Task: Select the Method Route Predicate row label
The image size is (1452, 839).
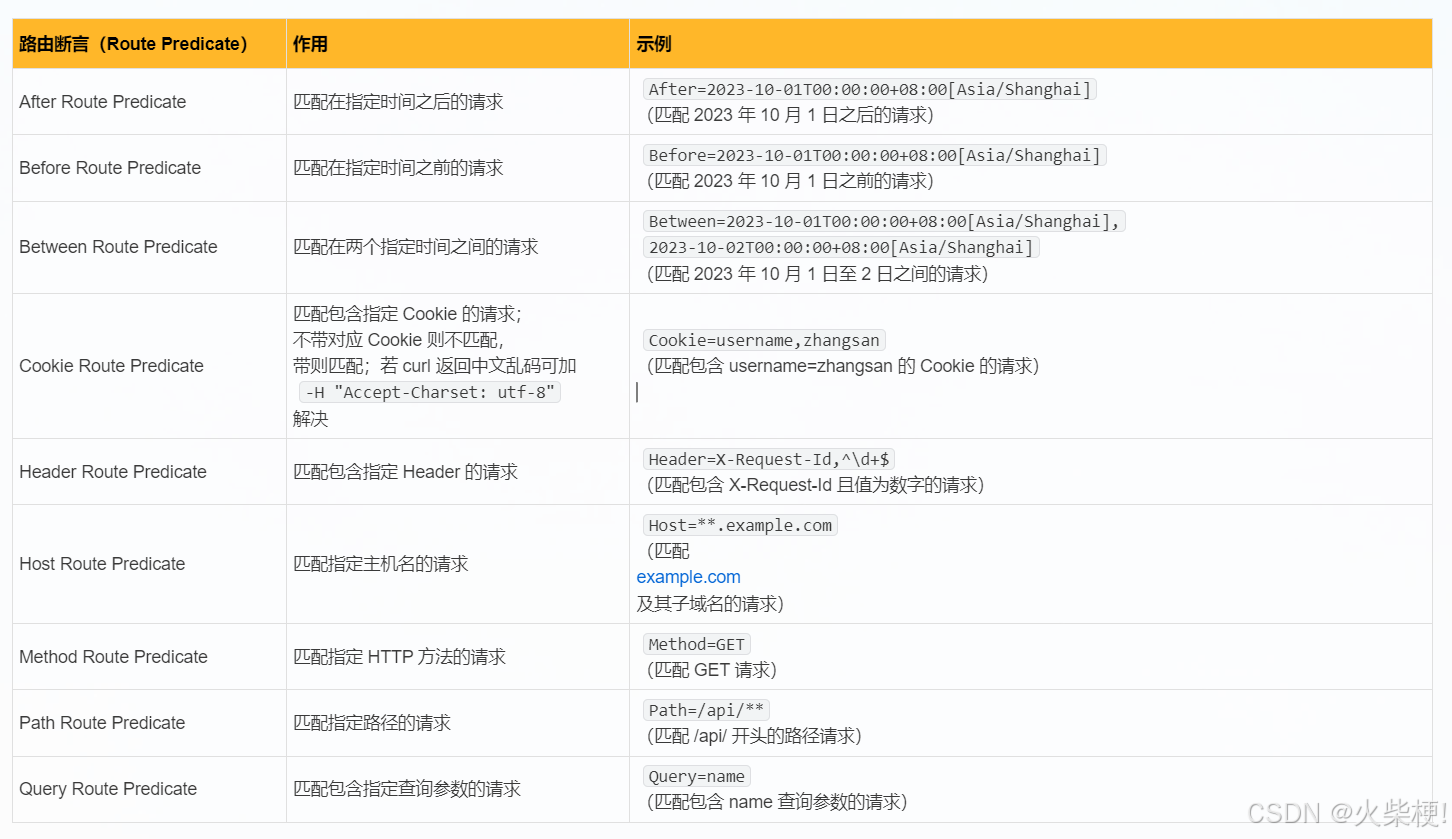Action: (x=113, y=656)
